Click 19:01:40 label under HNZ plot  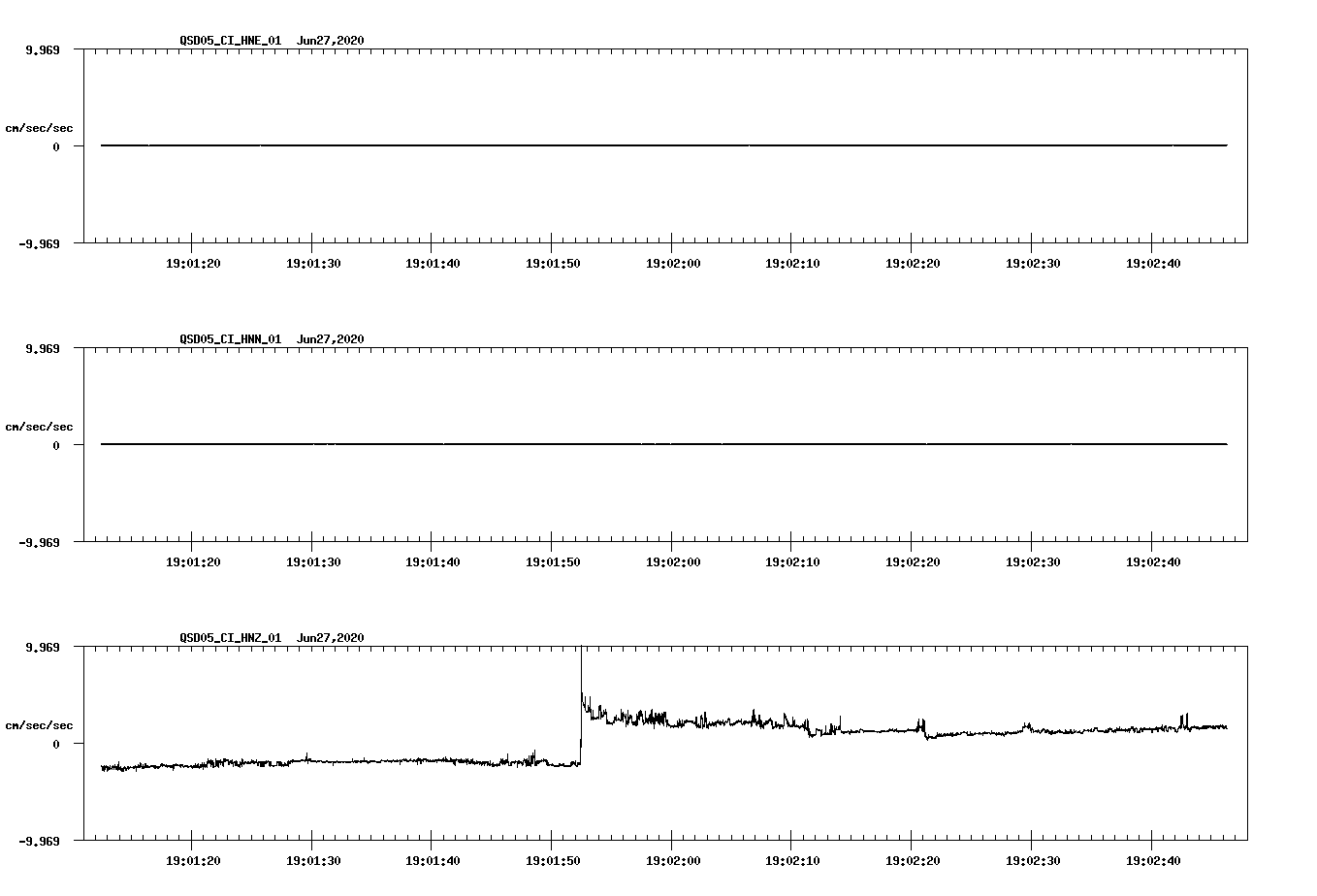pos(432,861)
